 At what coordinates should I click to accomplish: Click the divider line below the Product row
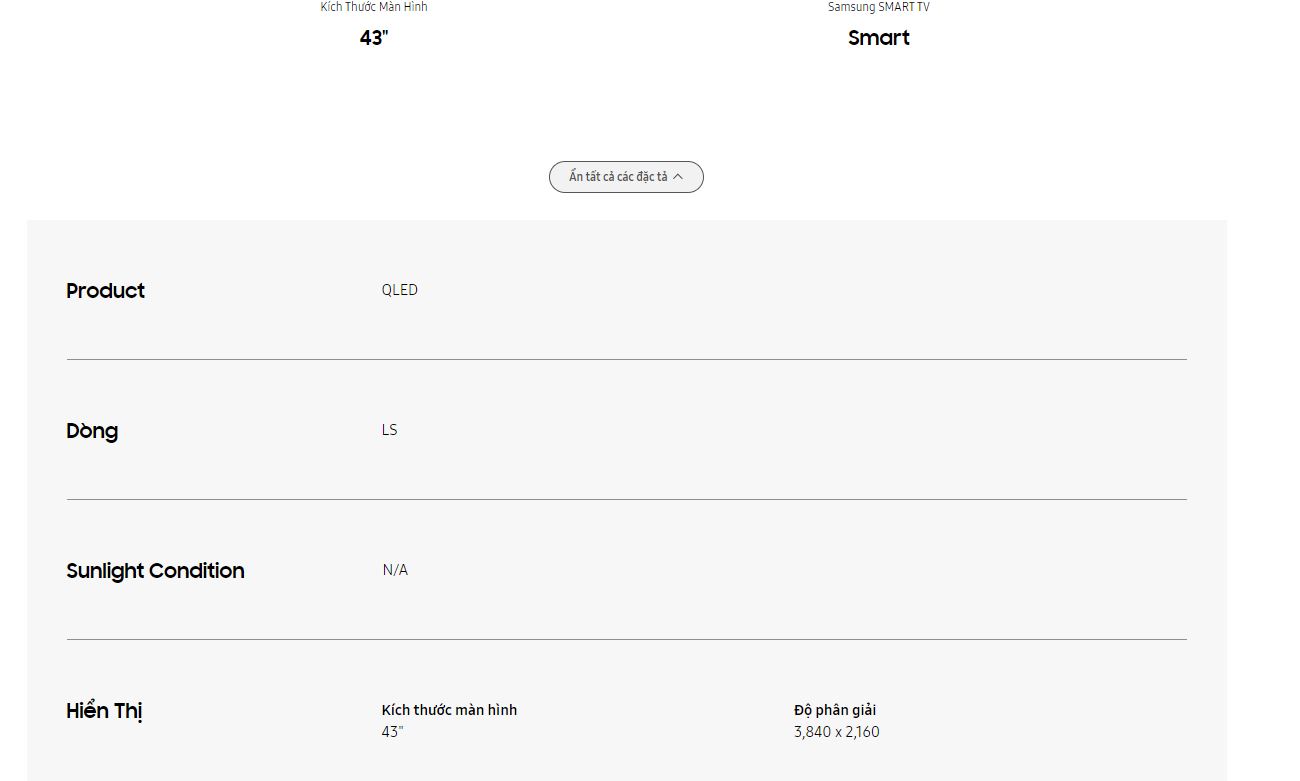tap(627, 359)
